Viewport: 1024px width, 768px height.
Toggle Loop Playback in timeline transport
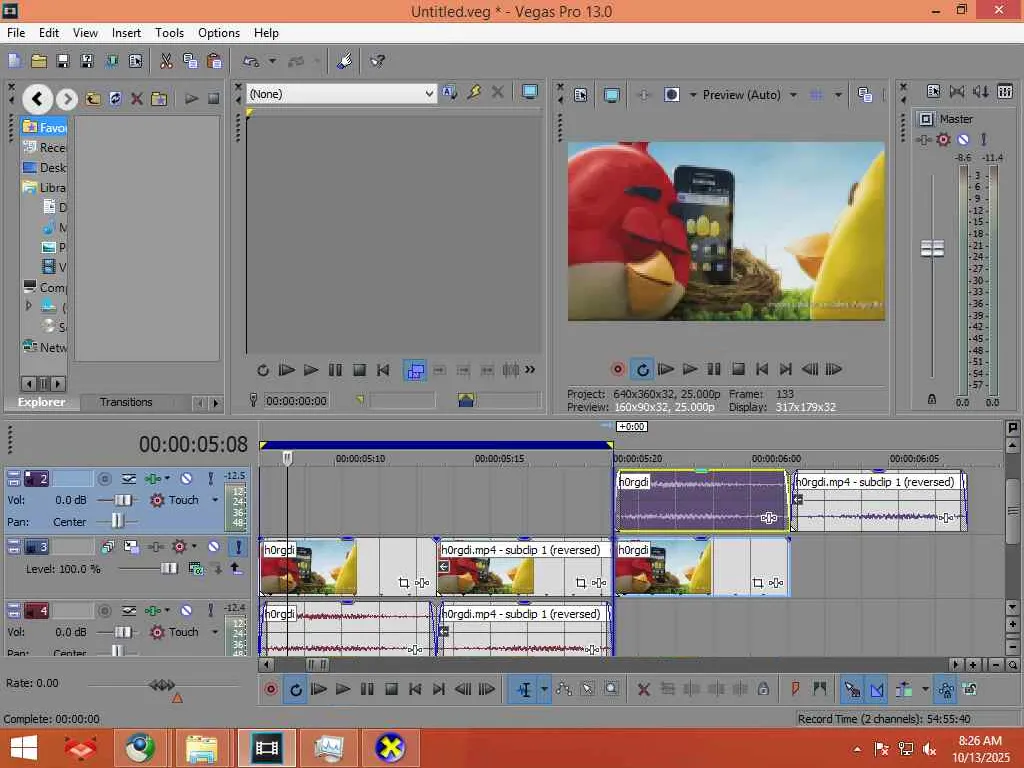tap(295, 689)
